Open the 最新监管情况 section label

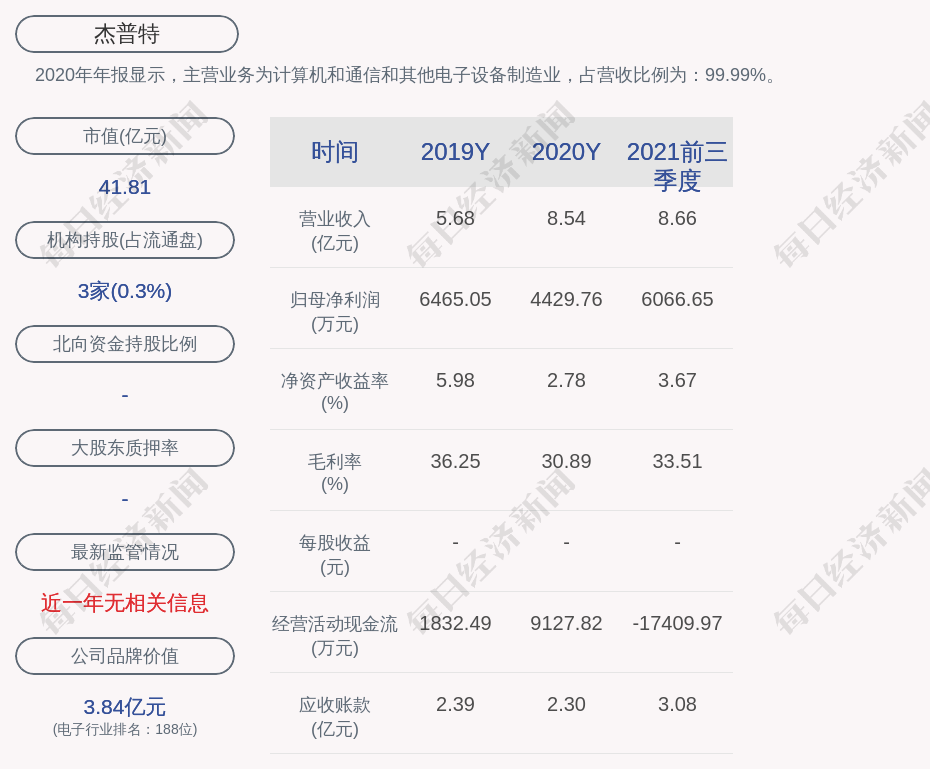[125, 552]
